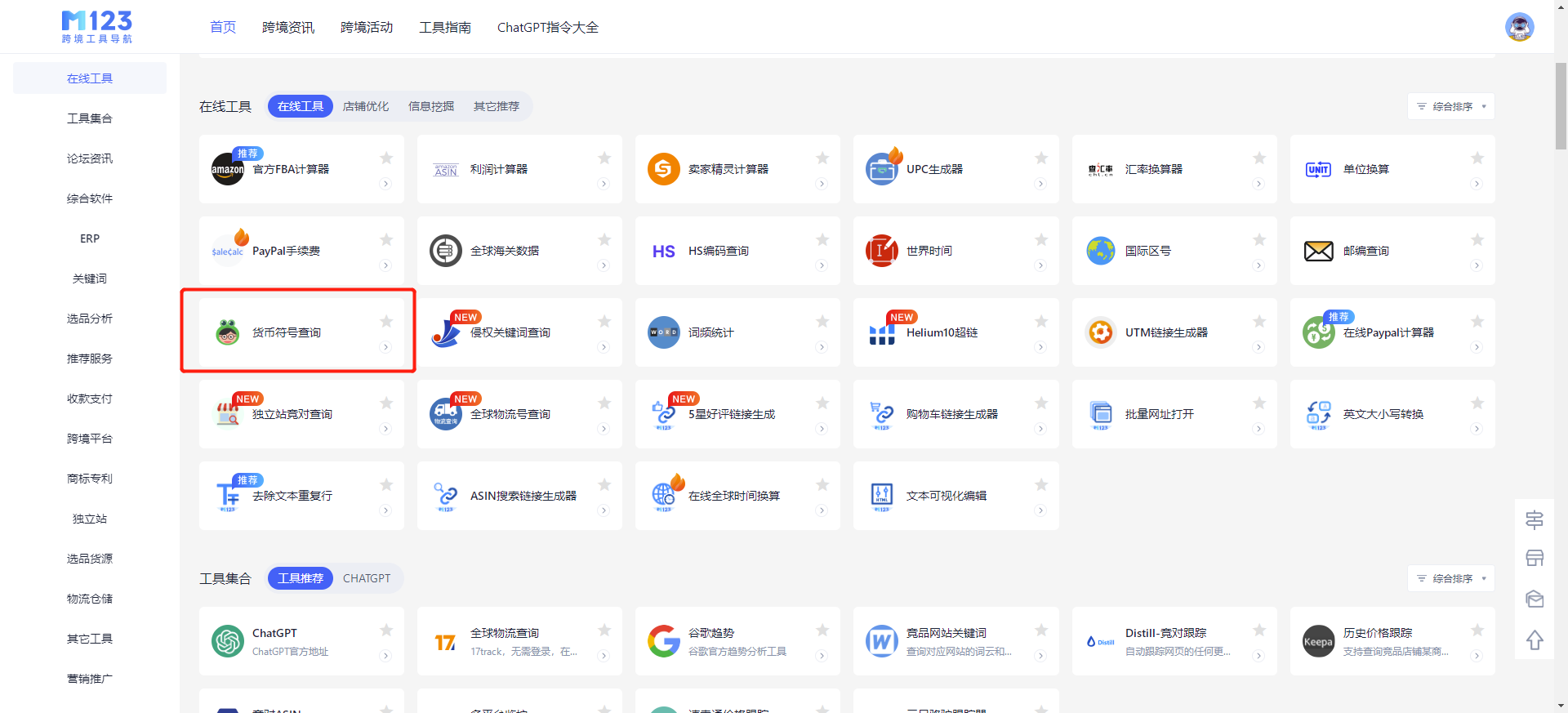
Task: Open ChatGPT指令大全 in top navigation
Action: [x=548, y=27]
